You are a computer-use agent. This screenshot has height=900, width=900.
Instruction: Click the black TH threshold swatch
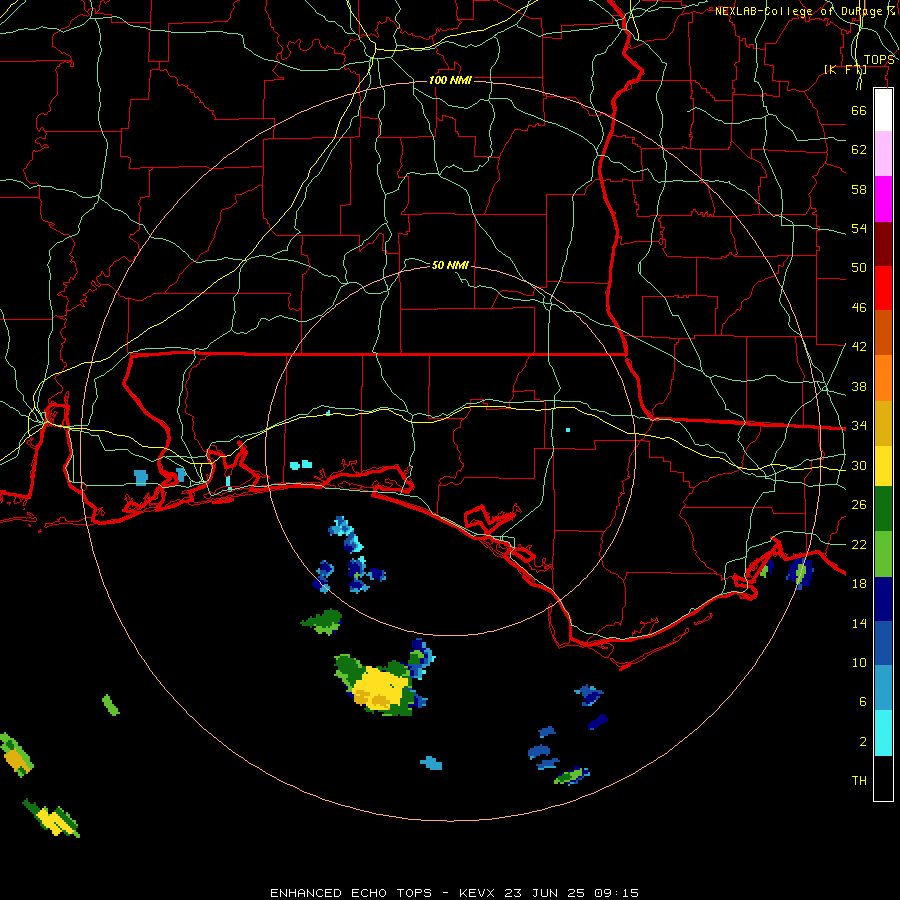[x=883, y=778]
